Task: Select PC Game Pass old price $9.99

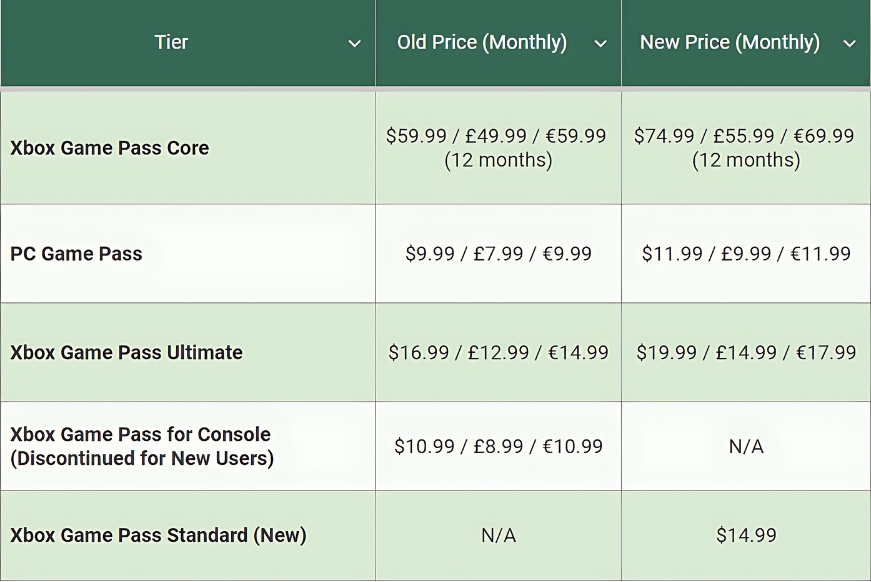Action: tap(498, 254)
